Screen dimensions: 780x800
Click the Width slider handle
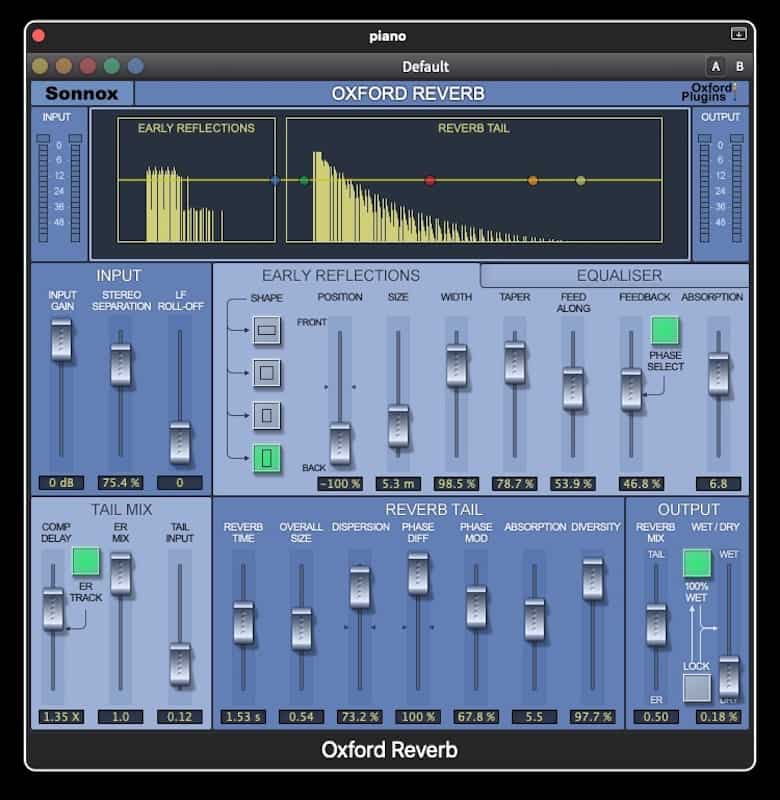click(x=456, y=366)
